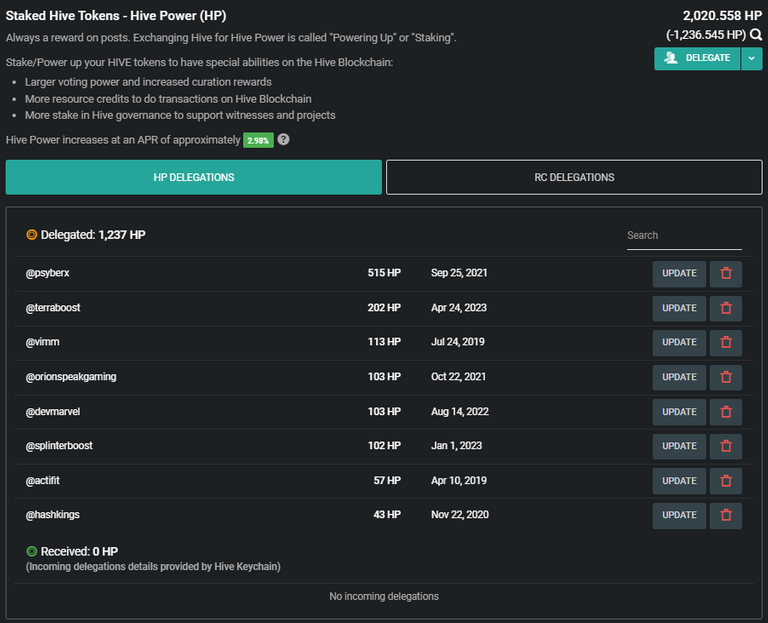Visit the @actifit account link
Viewport: 768px width, 623px height.
click(43, 480)
